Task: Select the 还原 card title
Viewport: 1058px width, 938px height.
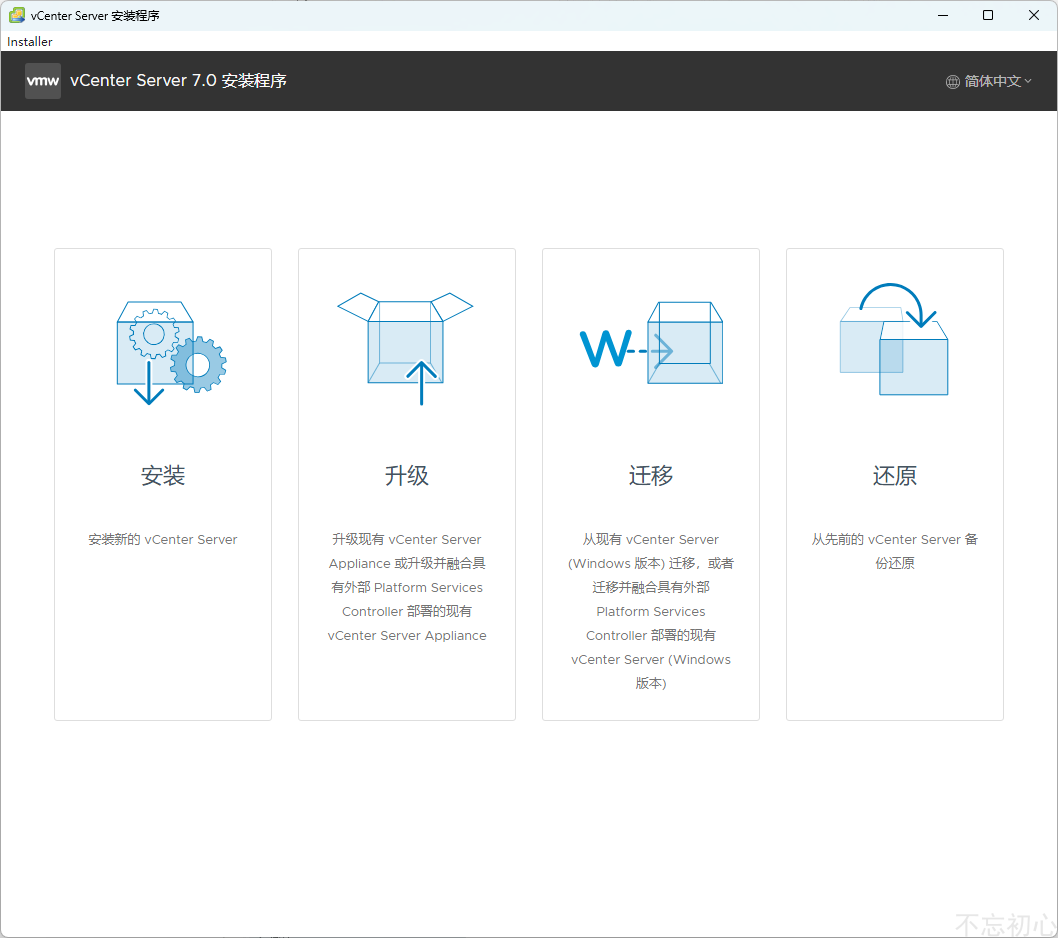Action: [x=895, y=476]
